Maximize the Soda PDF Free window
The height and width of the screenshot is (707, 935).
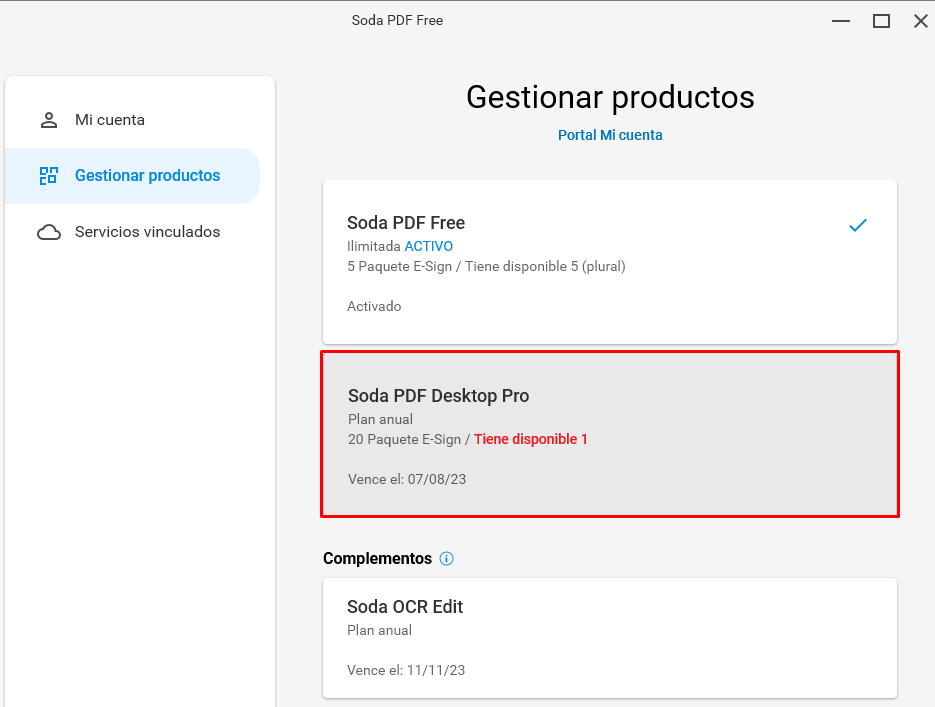pos(881,21)
